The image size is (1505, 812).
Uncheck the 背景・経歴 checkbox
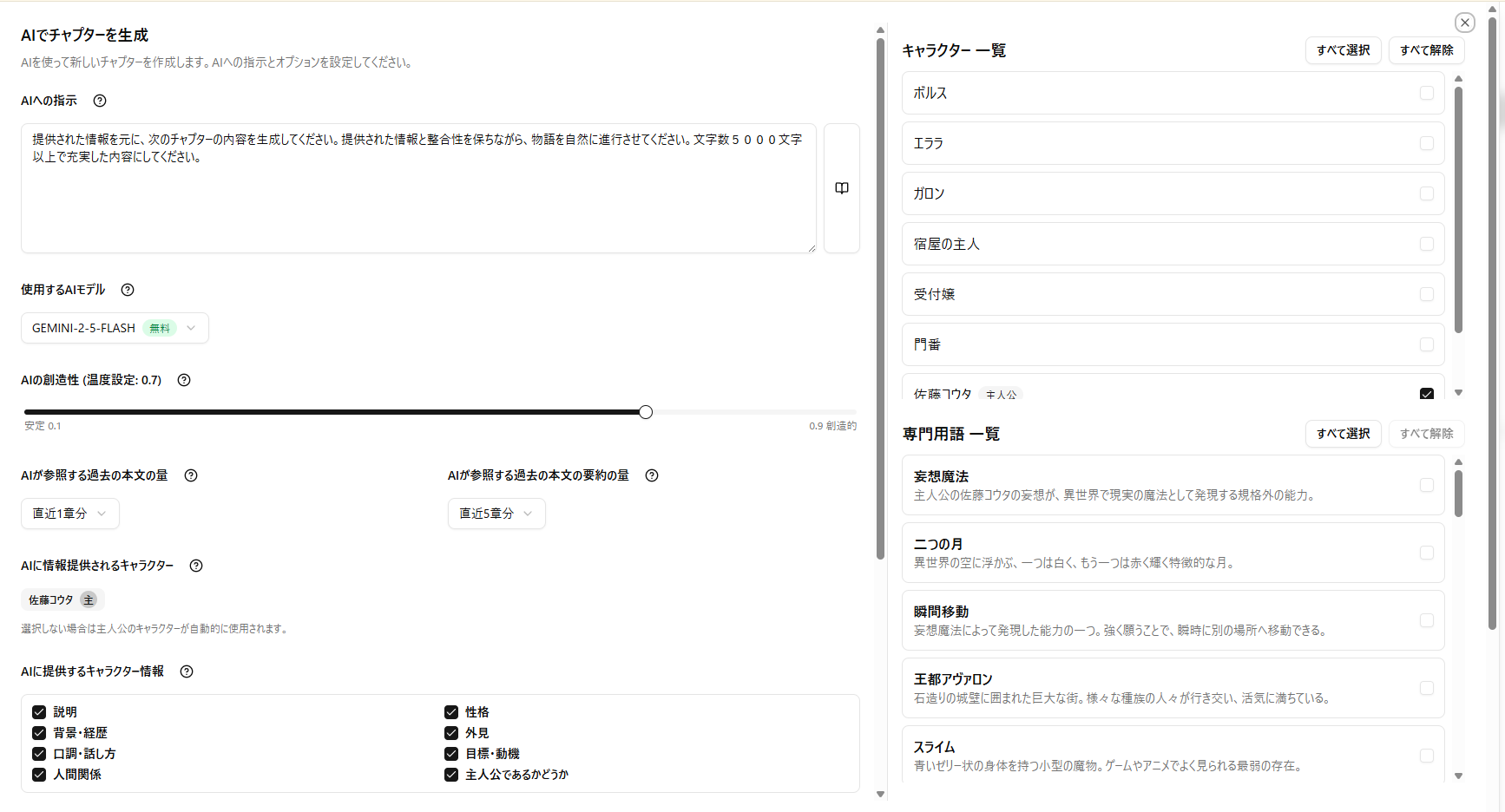[x=39, y=733]
